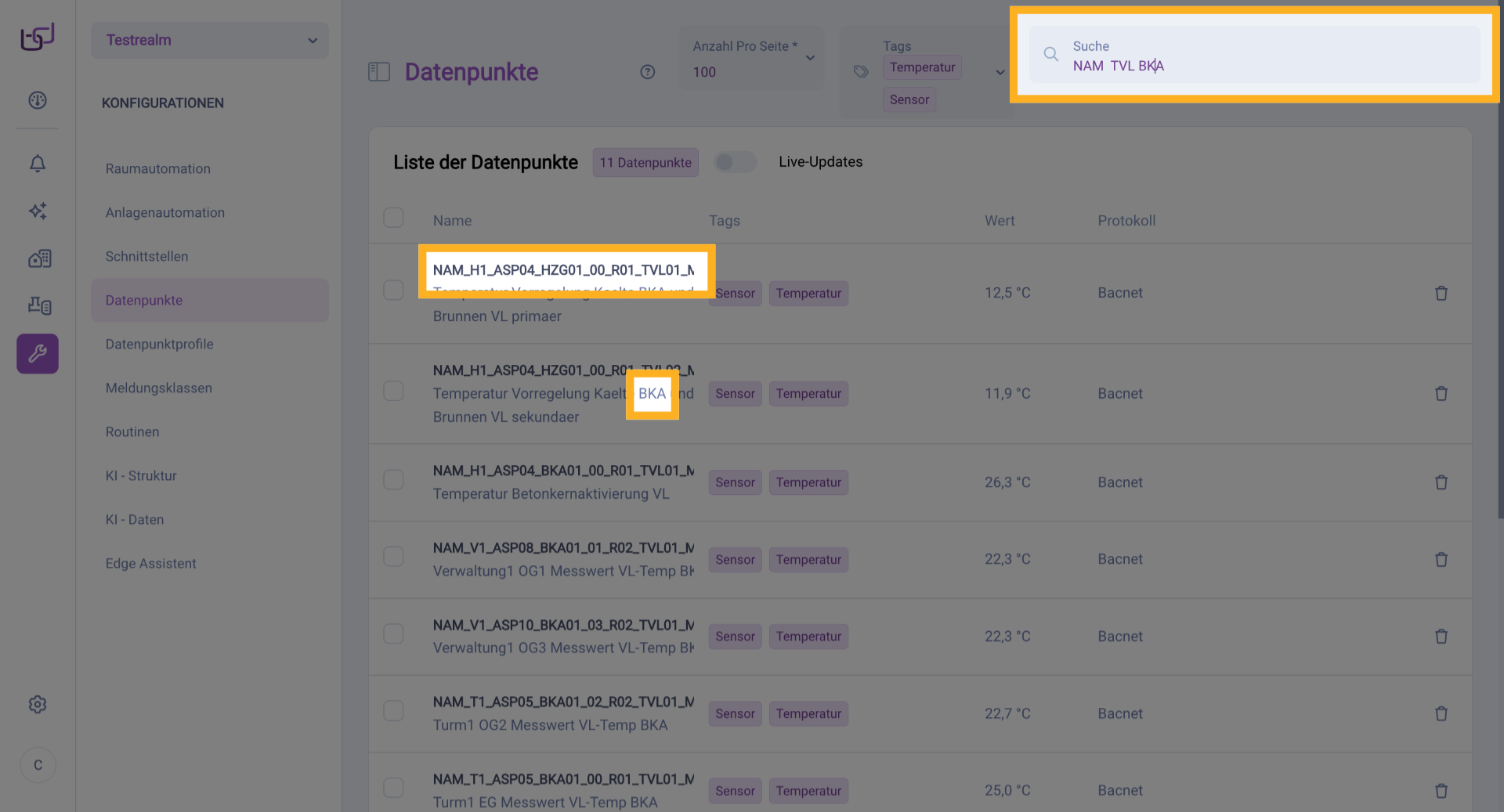Screen dimensions: 1504x812
Task: Click the help question mark next to Datenpunkte
Action: coord(647,72)
